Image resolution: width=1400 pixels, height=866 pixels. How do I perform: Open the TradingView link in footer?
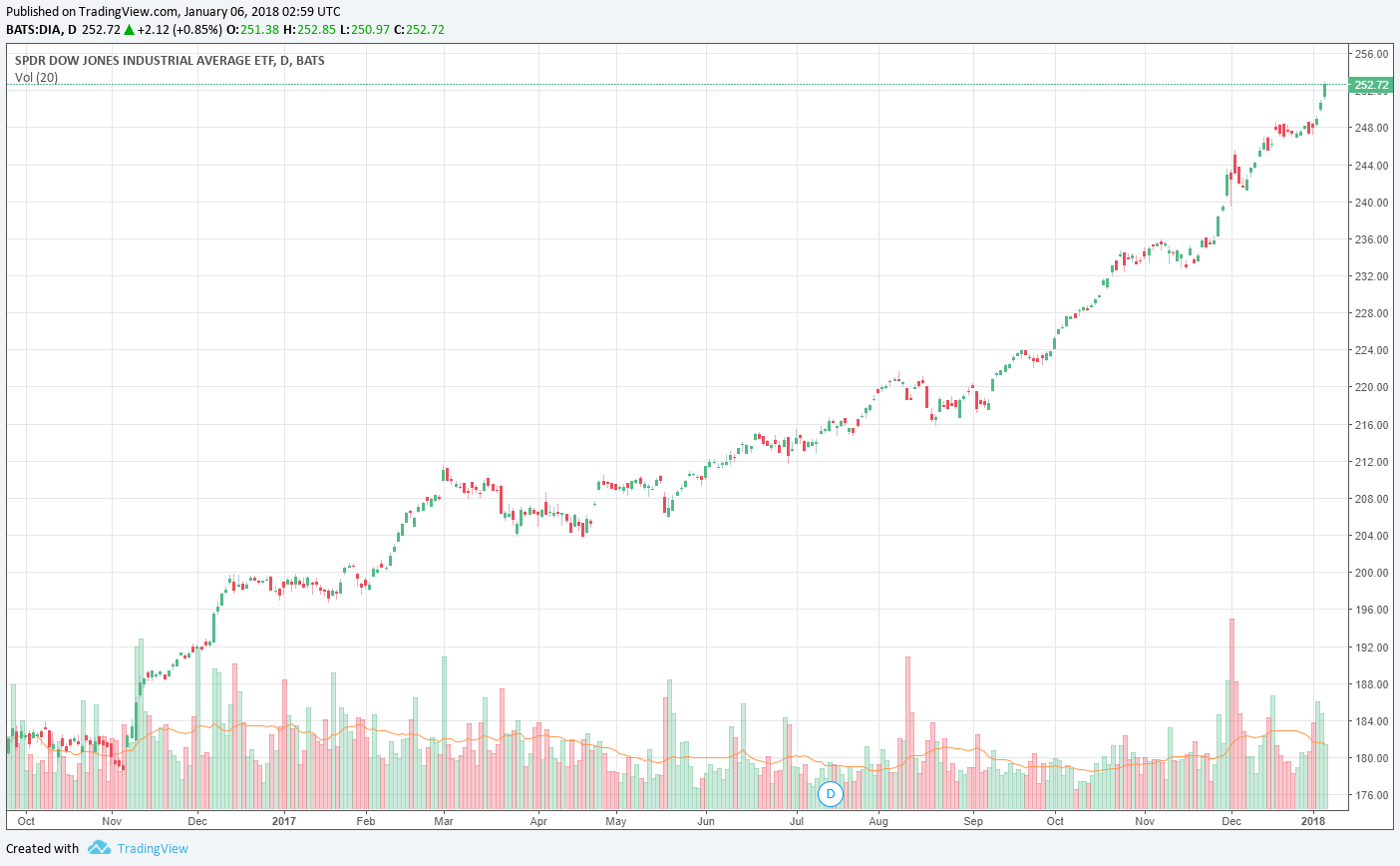(x=152, y=849)
